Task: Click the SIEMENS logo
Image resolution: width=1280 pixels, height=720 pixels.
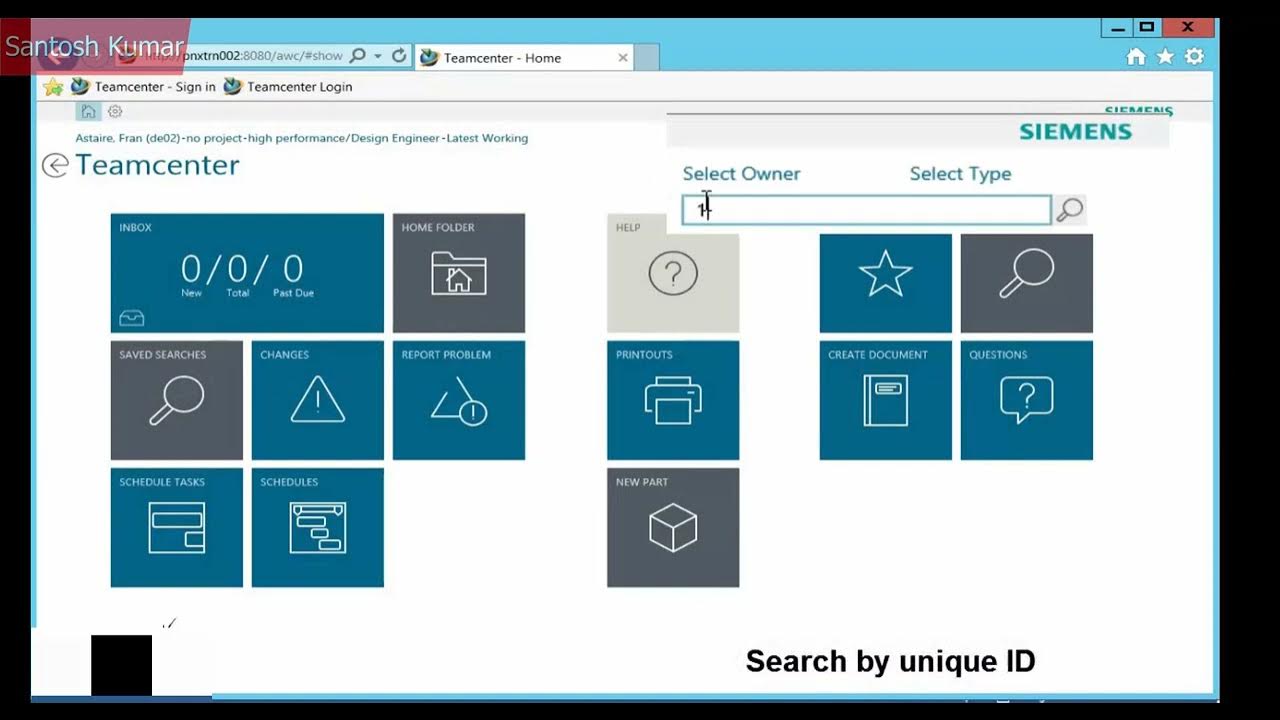Action: (x=1076, y=131)
